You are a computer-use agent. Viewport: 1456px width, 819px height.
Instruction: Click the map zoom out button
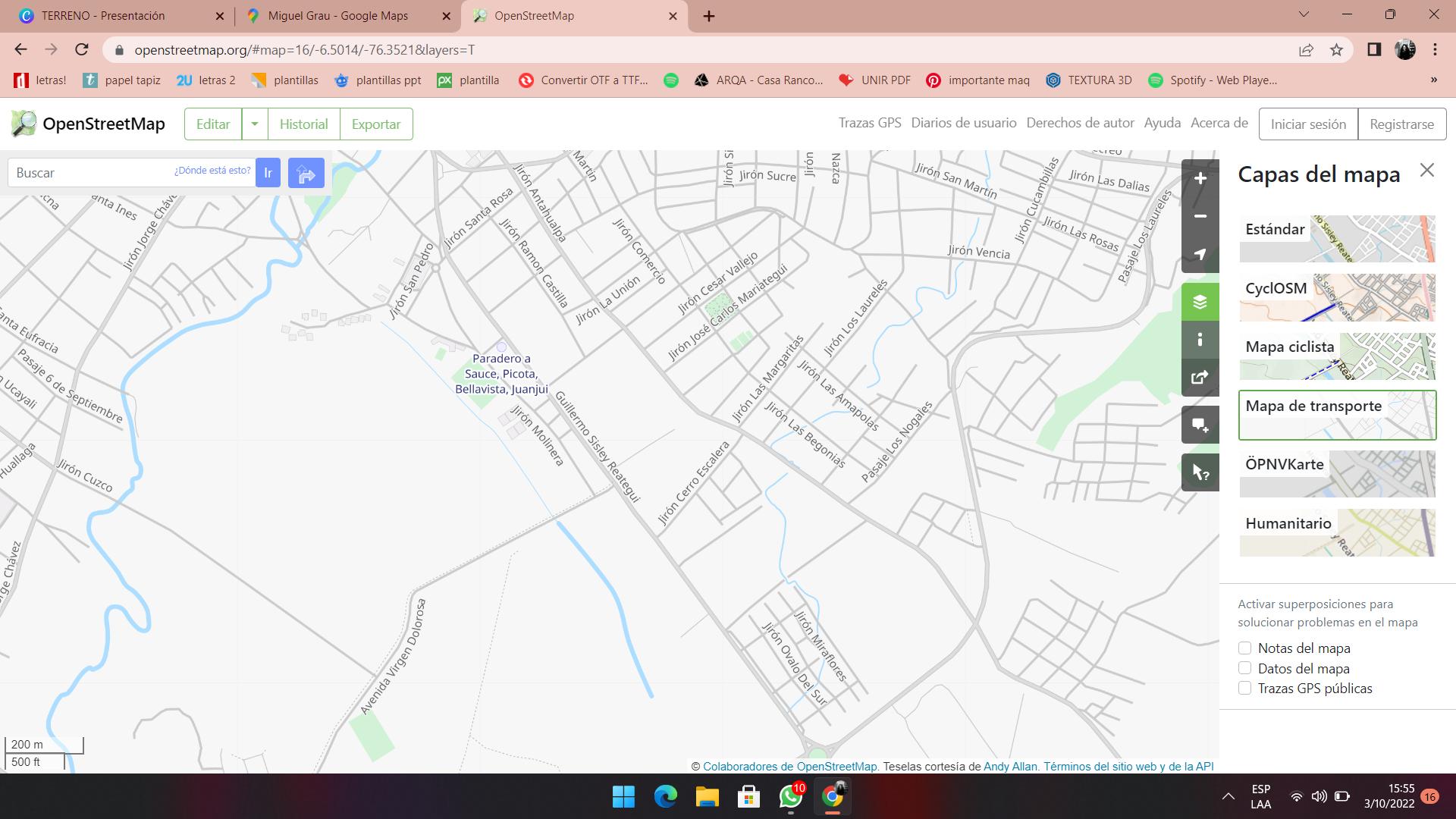pos(1200,216)
